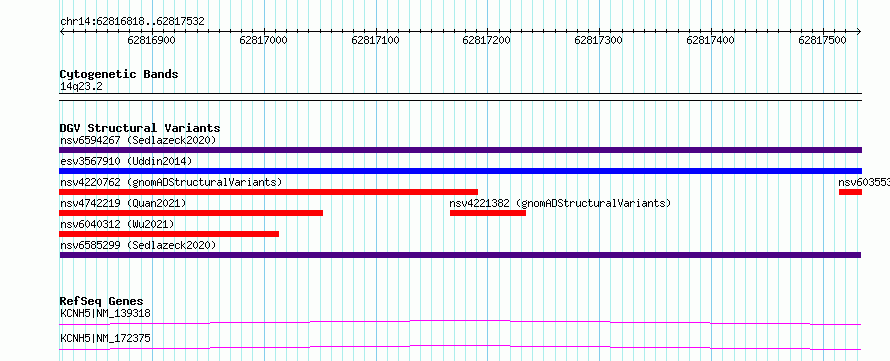The image size is (890, 361).
Task: Click the red bar for nsv4221382
Action: (488, 213)
